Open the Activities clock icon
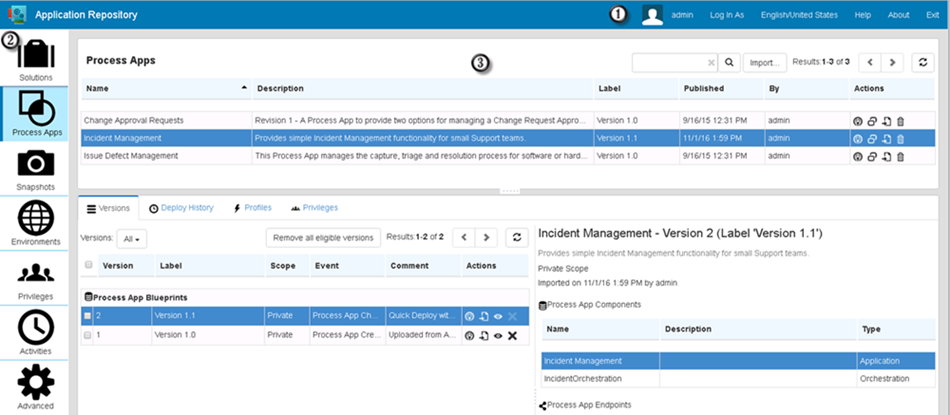Image resolution: width=950 pixels, height=415 pixels. pyautogui.click(x=35, y=333)
